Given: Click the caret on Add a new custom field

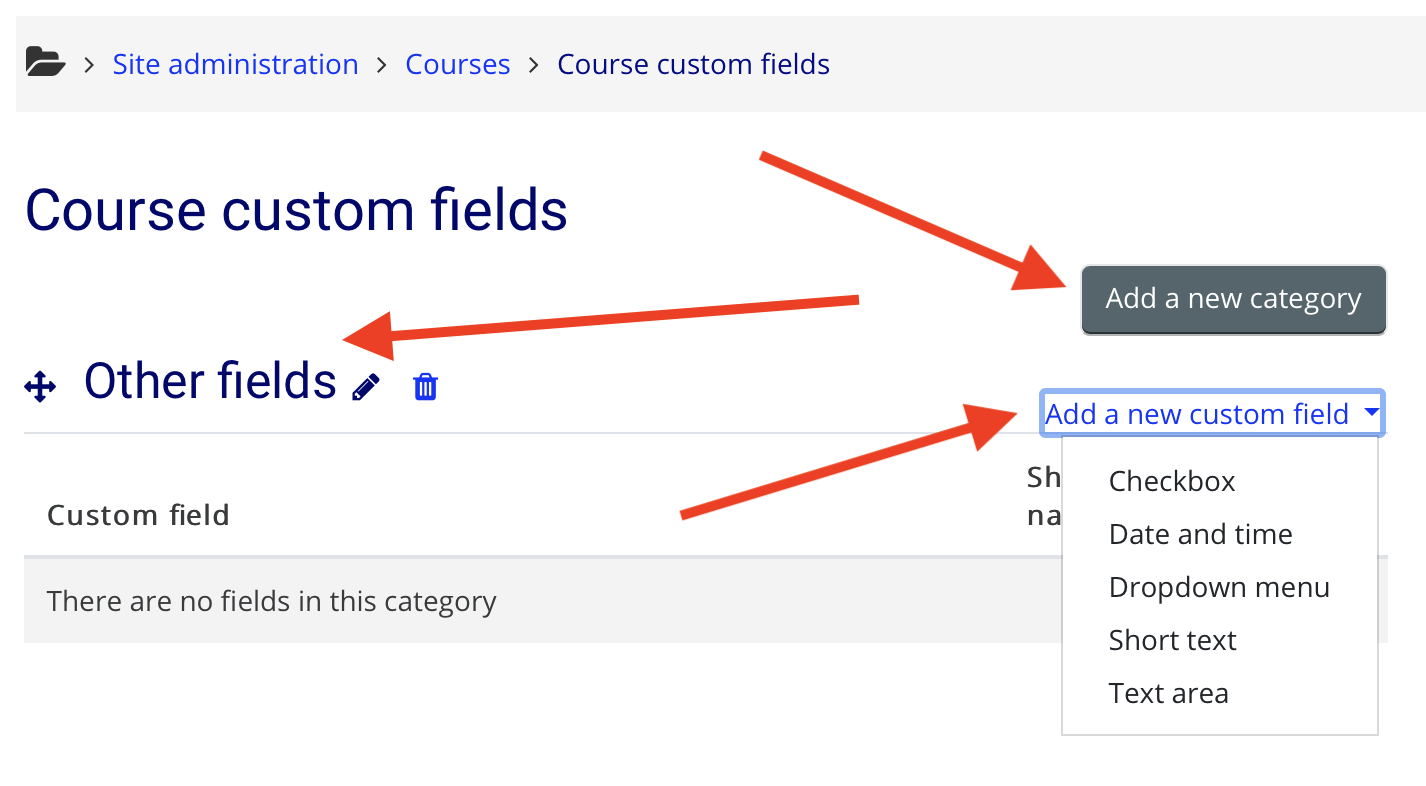Looking at the screenshot, I should [1372, 413].
